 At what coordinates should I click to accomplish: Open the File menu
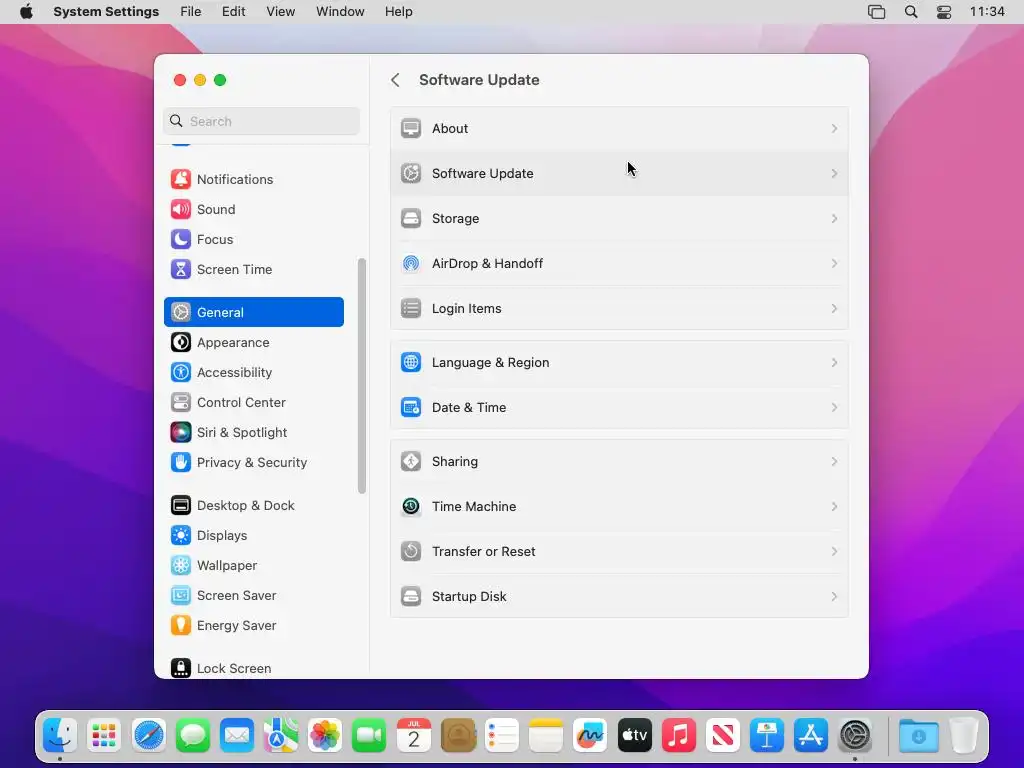click(x=191, y=12)
